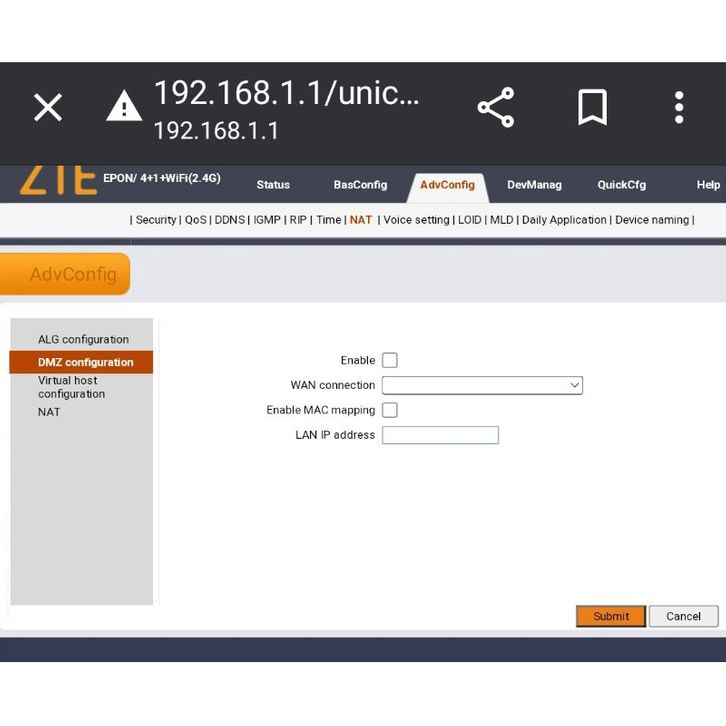
Task: Tick the Enable checkbox for DMZ
Action: click(x=390, y=360)
